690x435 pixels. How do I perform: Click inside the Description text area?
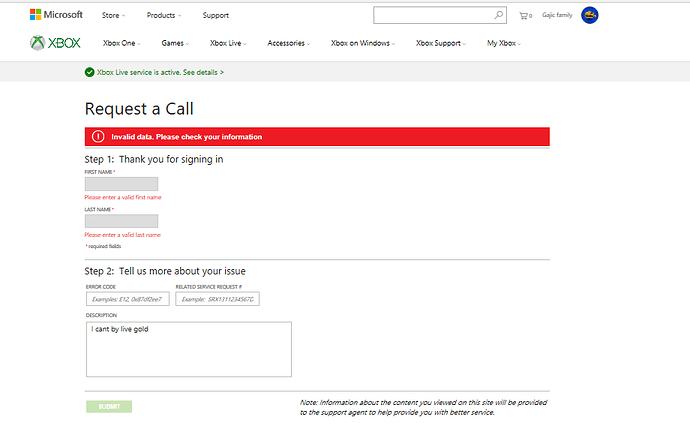(189, 349)
